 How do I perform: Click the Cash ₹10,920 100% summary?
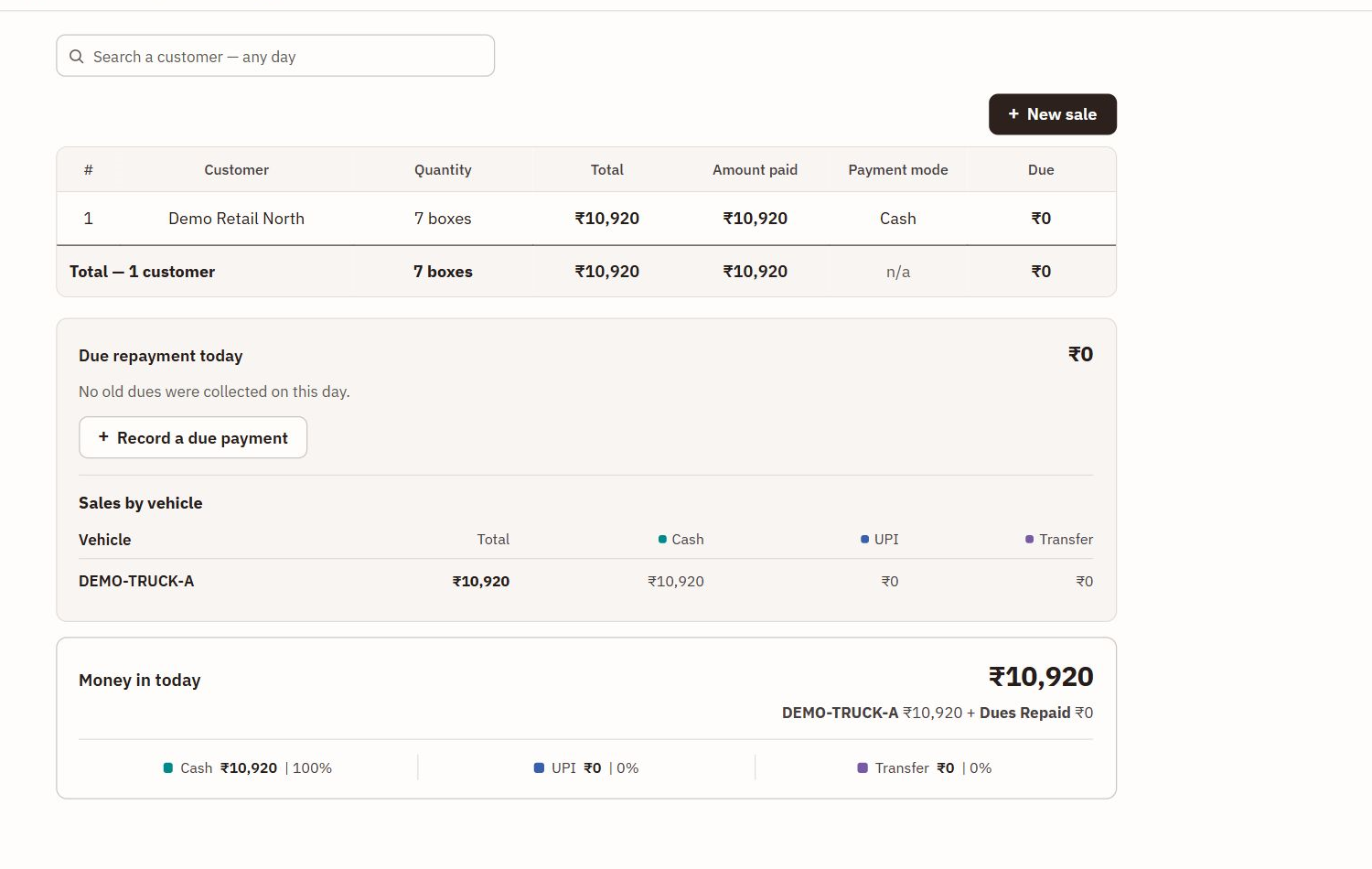pyautogui.click(x=248, y=768)
